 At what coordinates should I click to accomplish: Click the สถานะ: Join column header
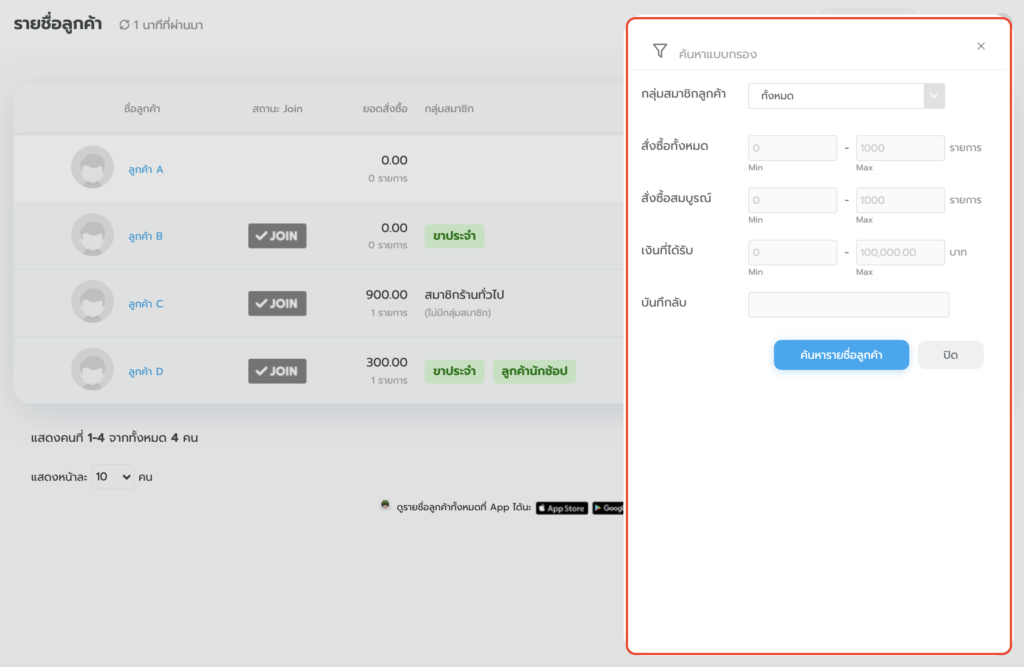click(277, 109)
